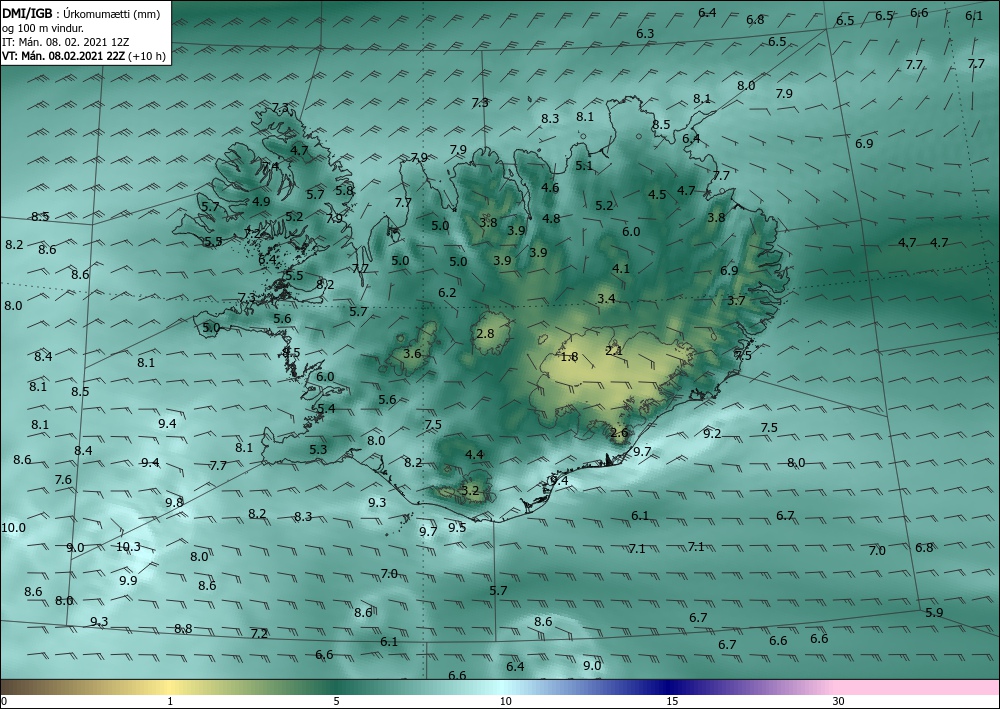1000x709 pixels.
Task: Click the 3.4 value in central Iceland
Action: [x=607, y=298]
